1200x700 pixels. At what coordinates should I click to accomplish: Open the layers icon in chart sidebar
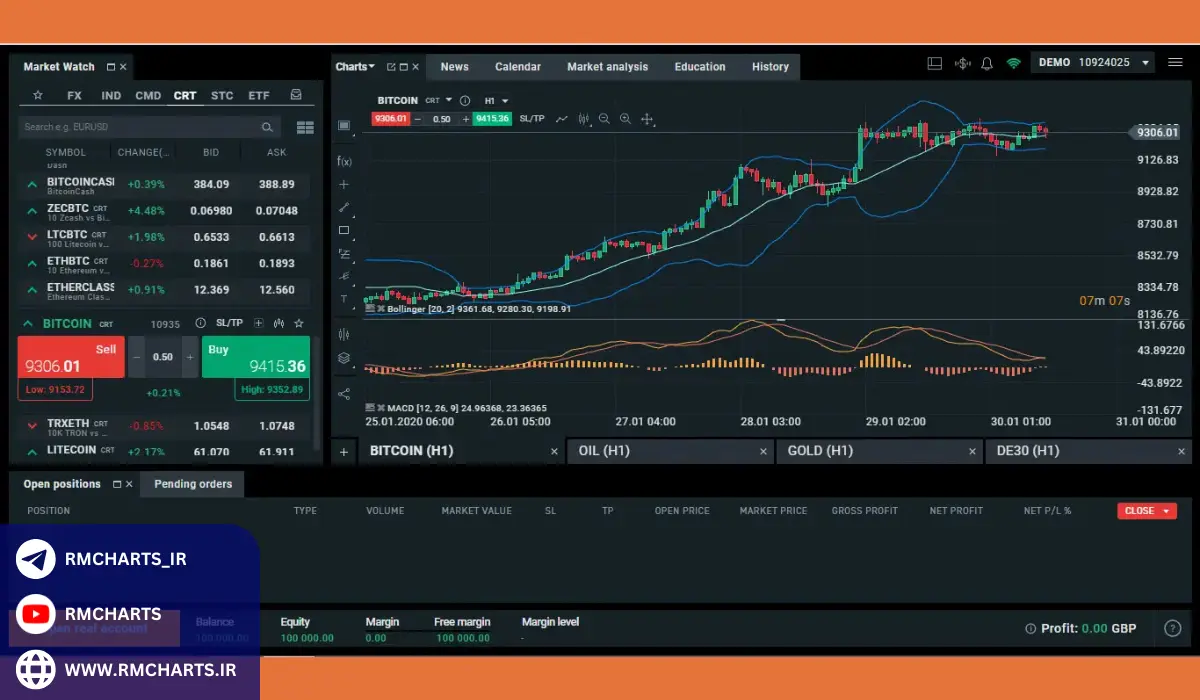(x=344, y=358)
